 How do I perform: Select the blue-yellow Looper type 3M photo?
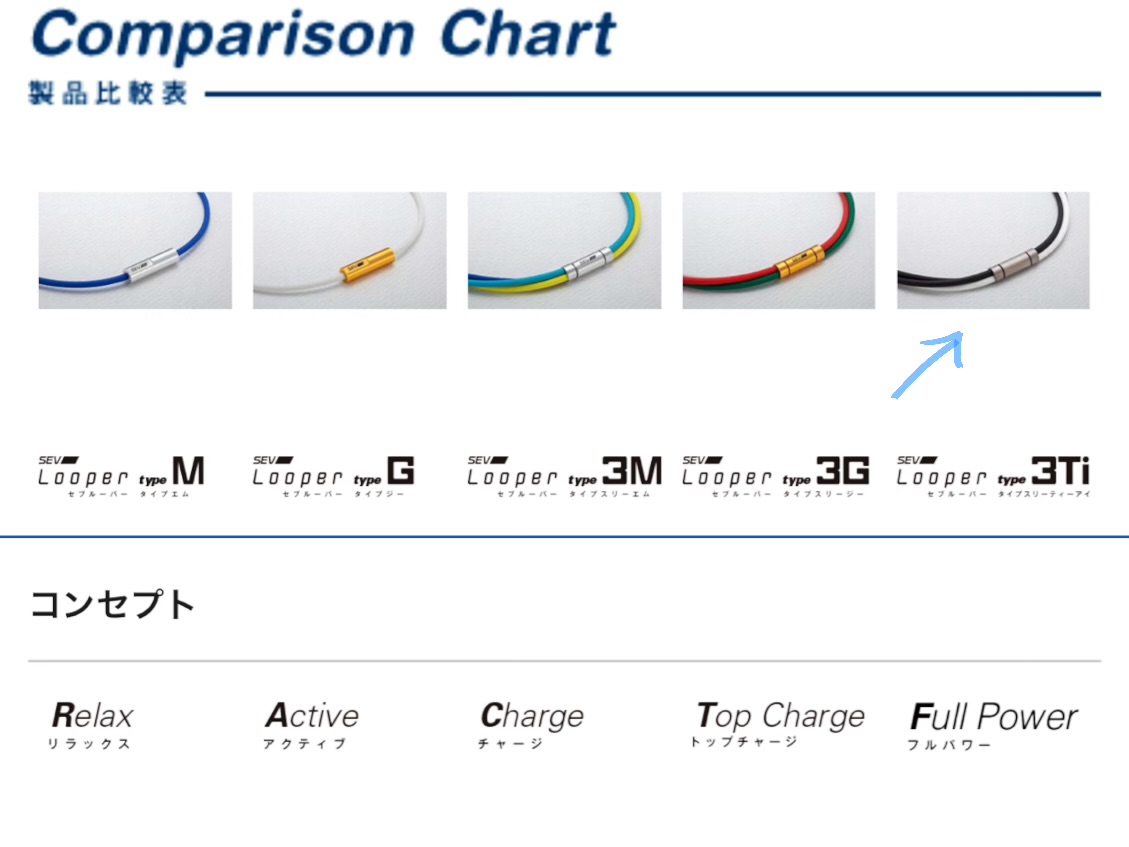click(x=564, y=250)
